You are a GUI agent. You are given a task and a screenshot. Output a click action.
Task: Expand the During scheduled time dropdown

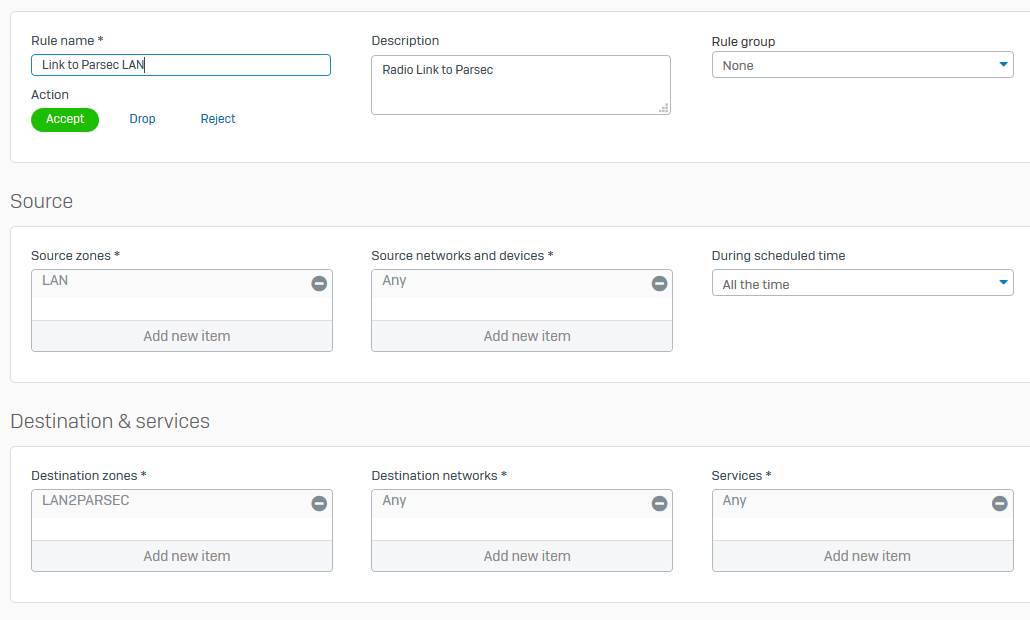[x=862, y=284]
